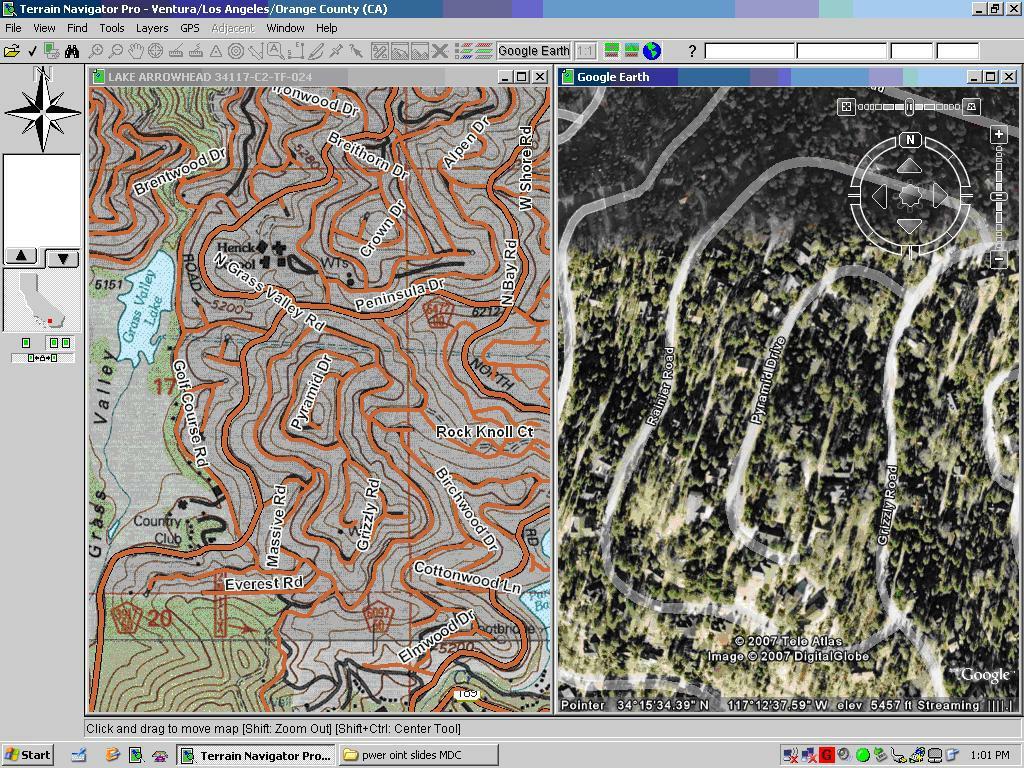Select the hand pan tool
Viewport: 1024px width, 768px height.
[136, 51]
